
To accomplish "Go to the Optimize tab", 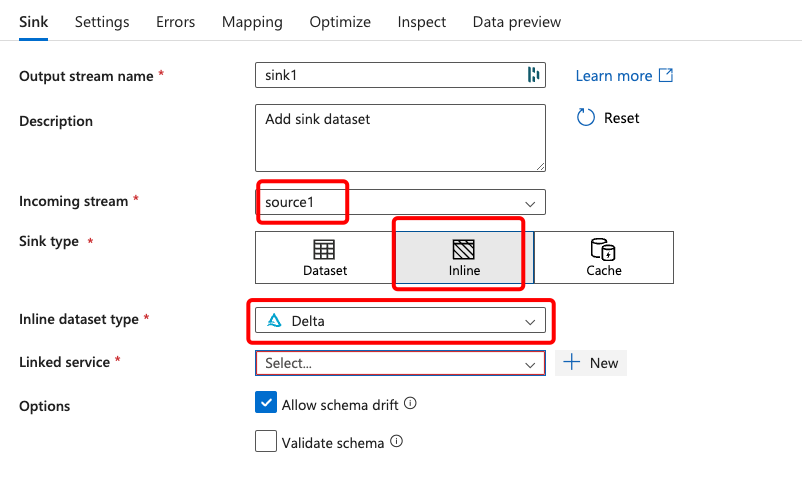I will point(340,22).
